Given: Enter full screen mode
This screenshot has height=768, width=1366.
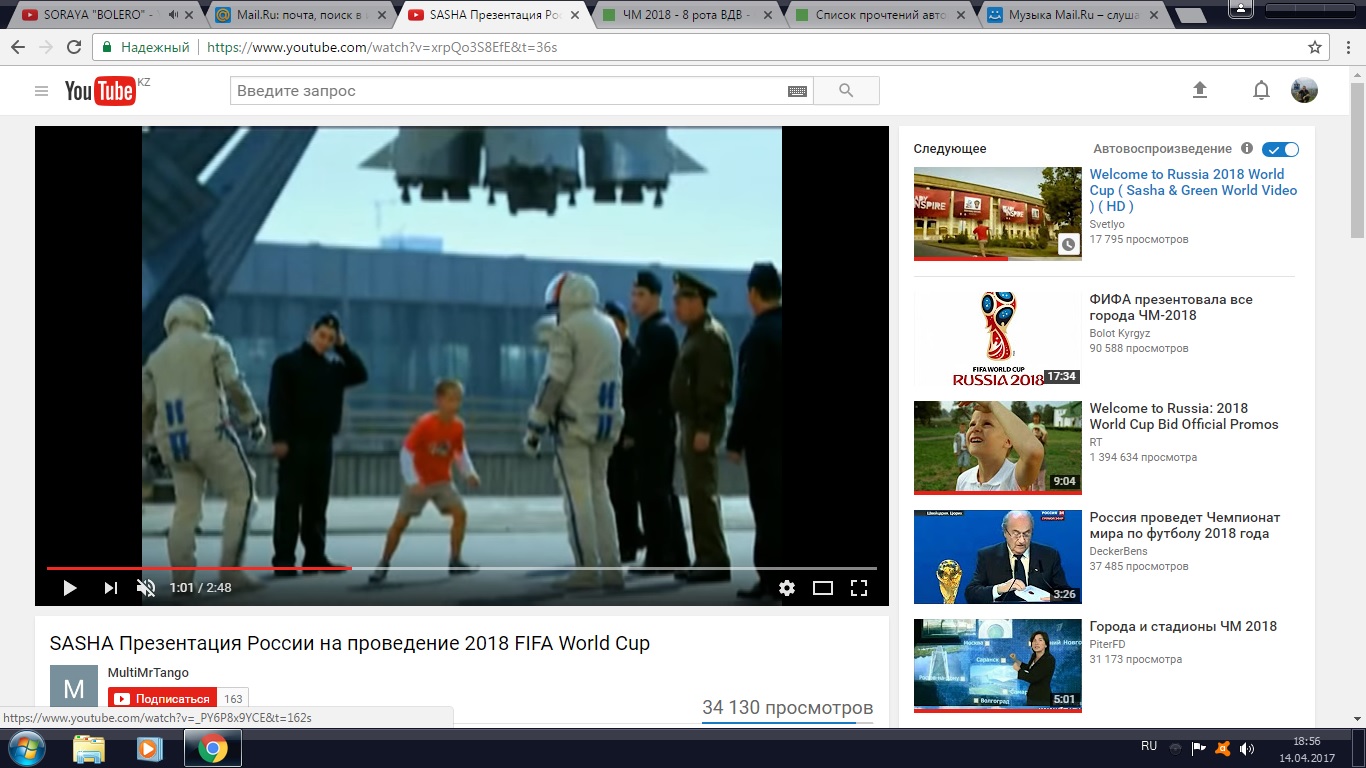Looking at the screenshot, I should [858, 588].
